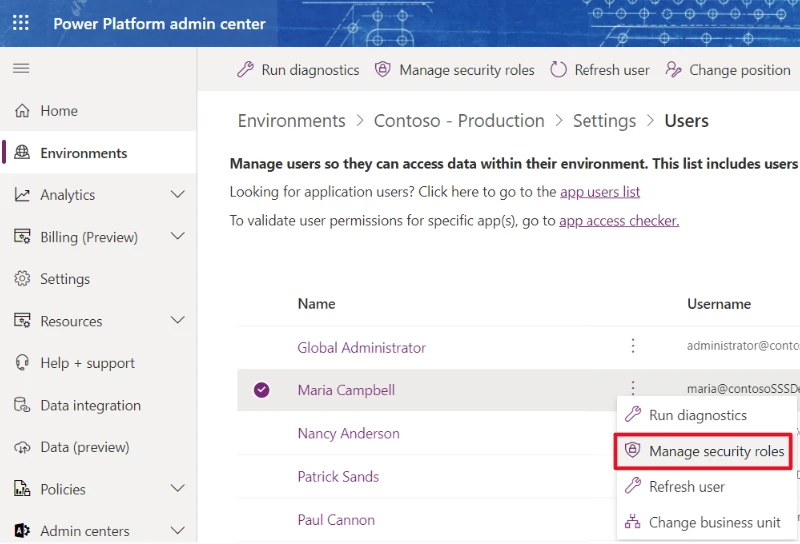This screenshot has height=544, width=800.
Task: Click maria@contoso username cell
Action: [743, 388]
